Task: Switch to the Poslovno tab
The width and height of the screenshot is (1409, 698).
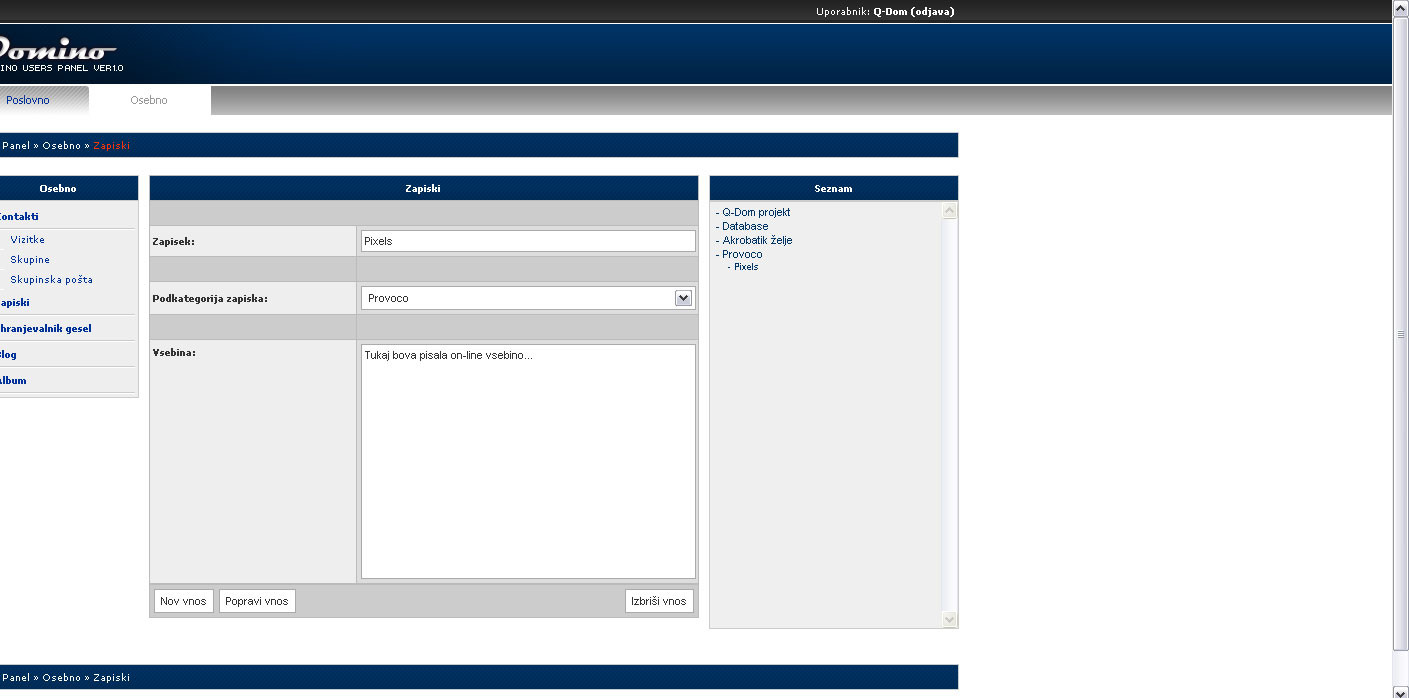Action: tap(28, 100)
